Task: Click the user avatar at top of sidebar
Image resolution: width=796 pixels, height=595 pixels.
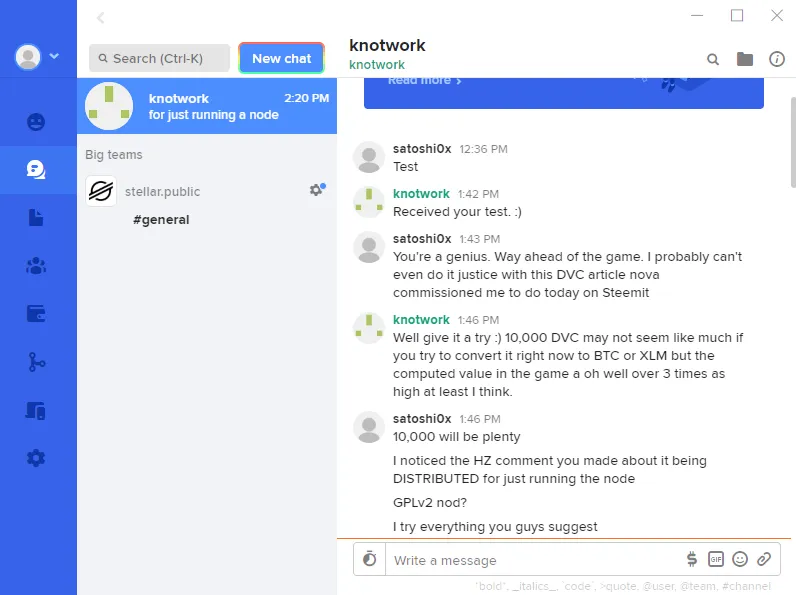Action: pyautogui.click(x=28, y=56)
